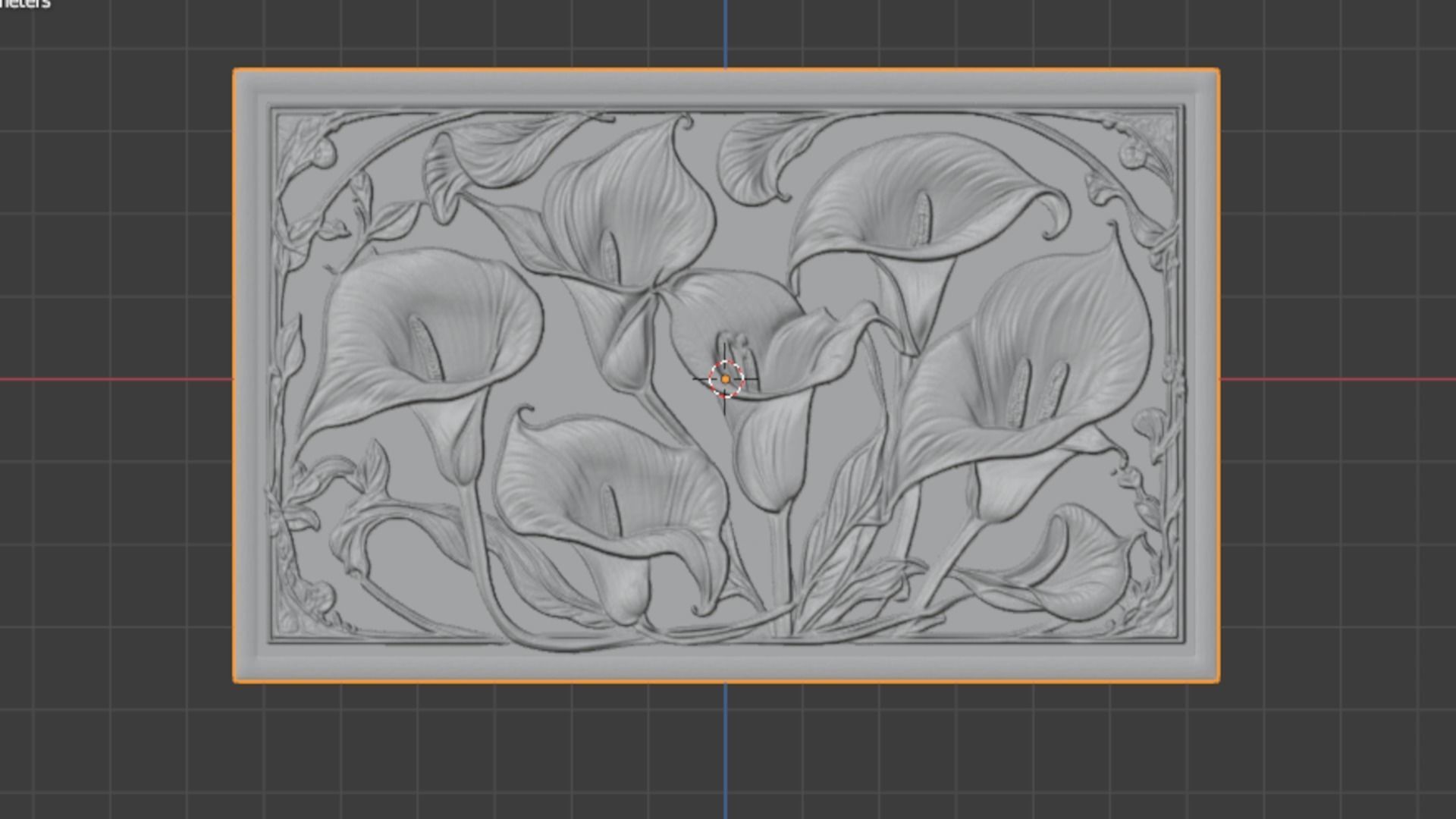Click the partial 'meters' text at top-left
The height and width of the screenshot is (819, 1456).
pos(24,5)
